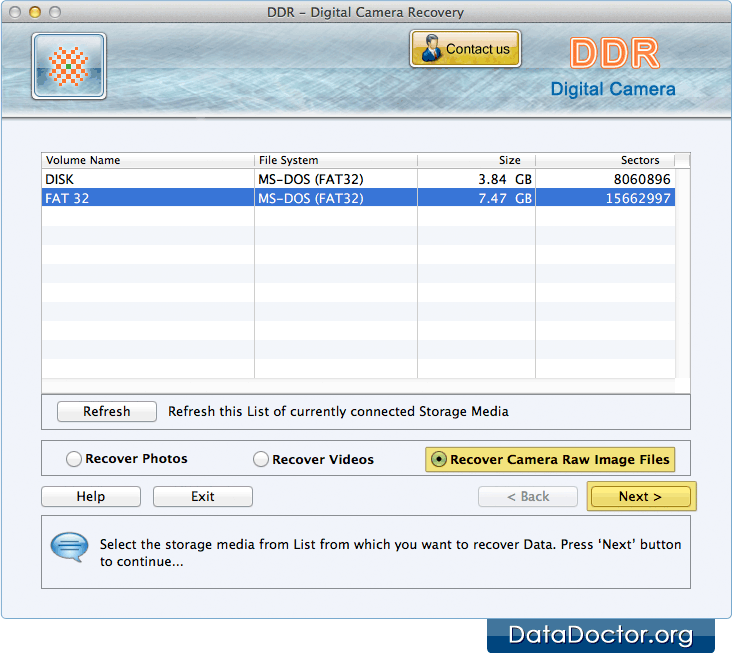Continue with the Next > button
This screenshot has height=653, width=732.
click(641, 496)
